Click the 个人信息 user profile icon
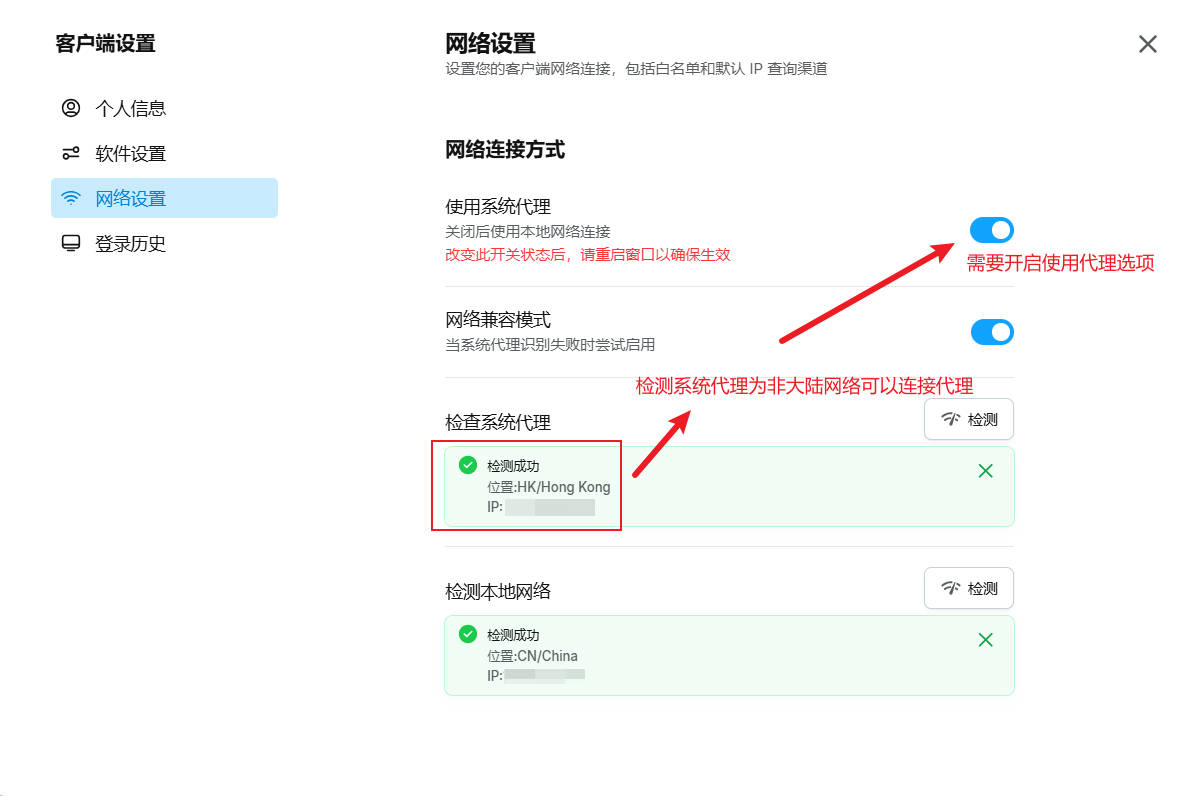Image resolution: width=1186 pixels, height=796 pixels. 71,108
